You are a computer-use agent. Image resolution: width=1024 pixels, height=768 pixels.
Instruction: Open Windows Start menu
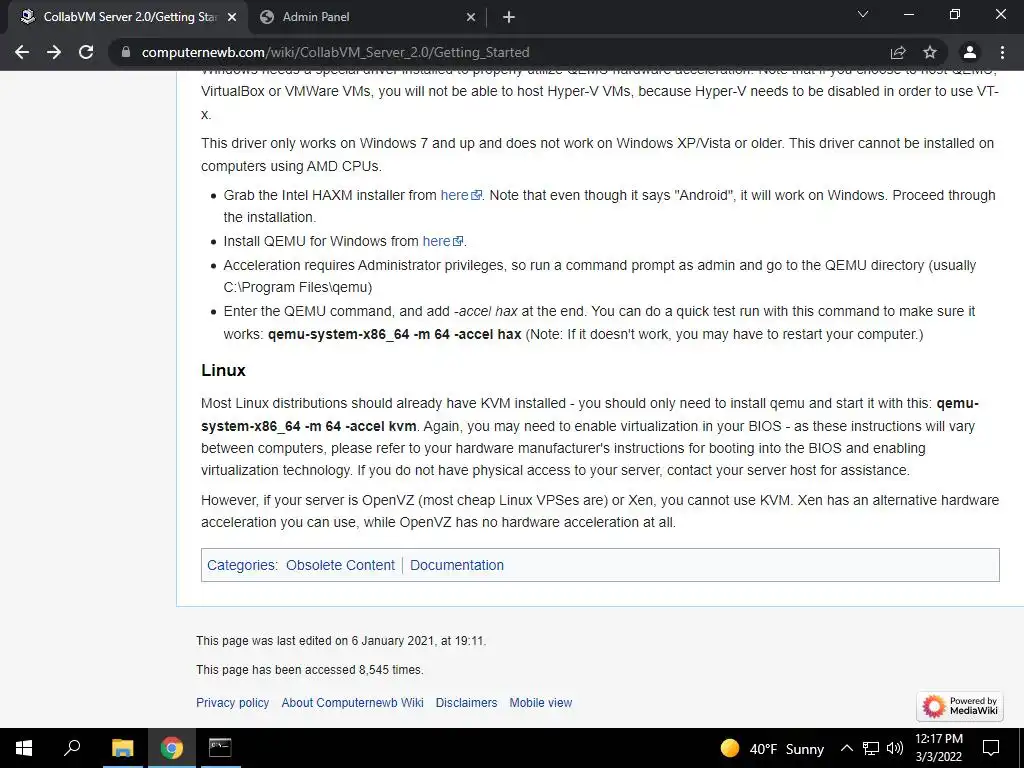[24, 748]
